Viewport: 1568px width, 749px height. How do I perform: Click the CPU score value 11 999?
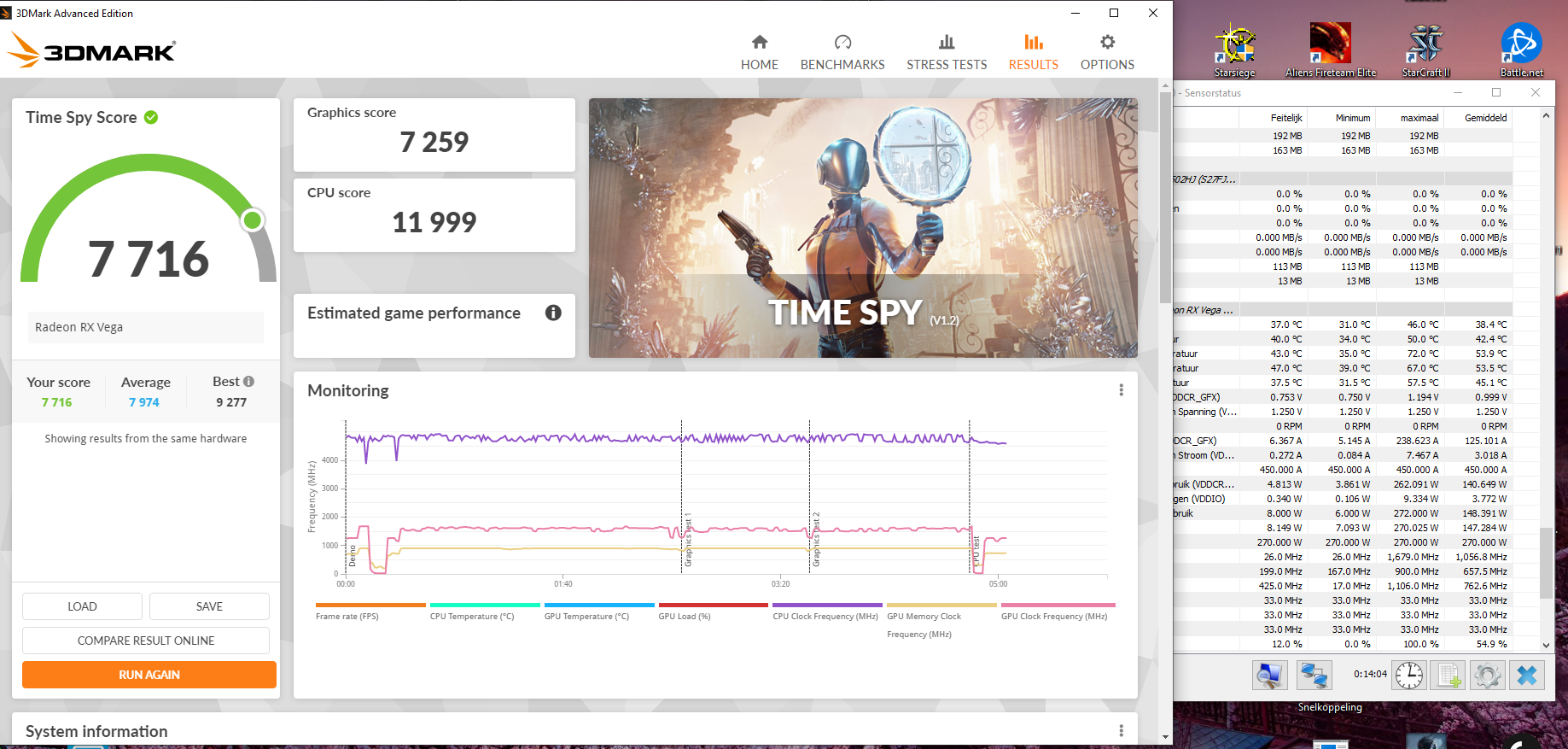pyautogui.click(x=434, y=222)
